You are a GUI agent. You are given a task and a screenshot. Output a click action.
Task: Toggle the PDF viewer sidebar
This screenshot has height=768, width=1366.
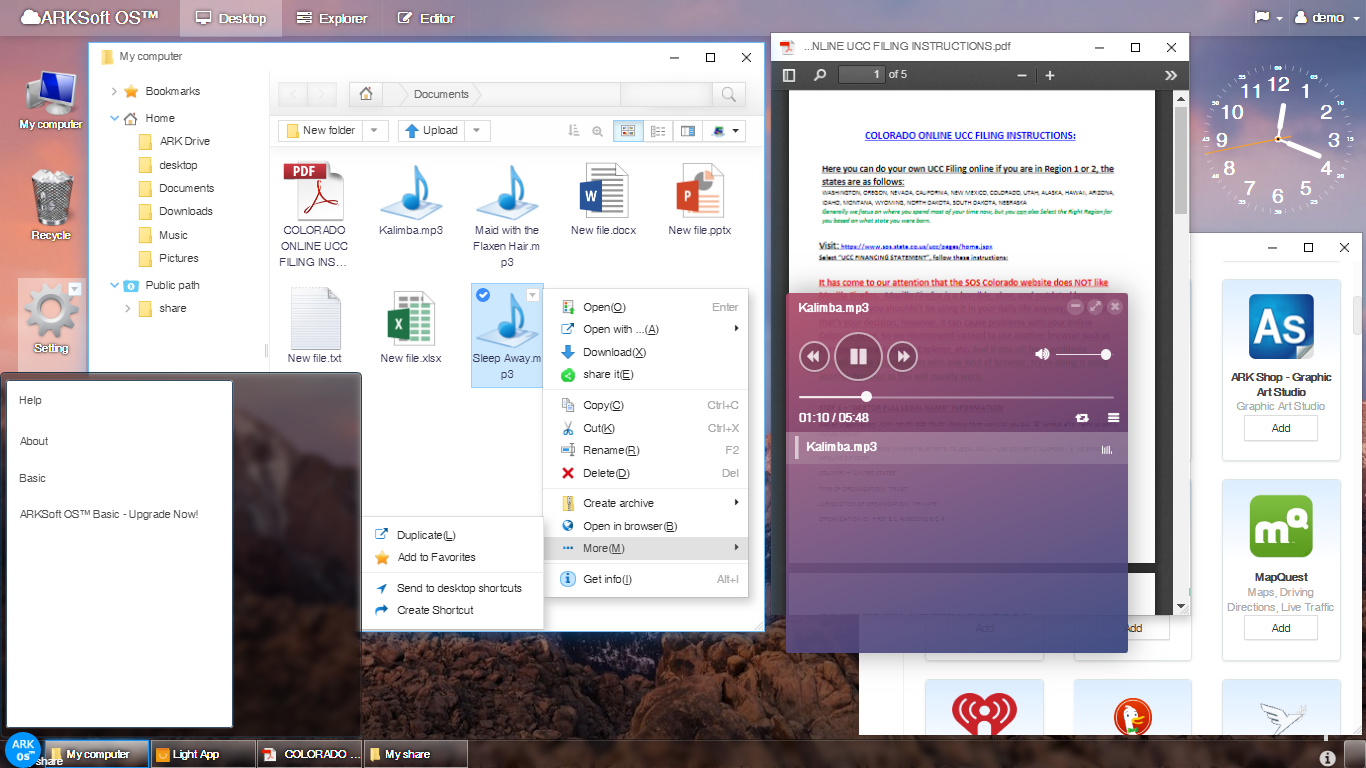(789, 75)
